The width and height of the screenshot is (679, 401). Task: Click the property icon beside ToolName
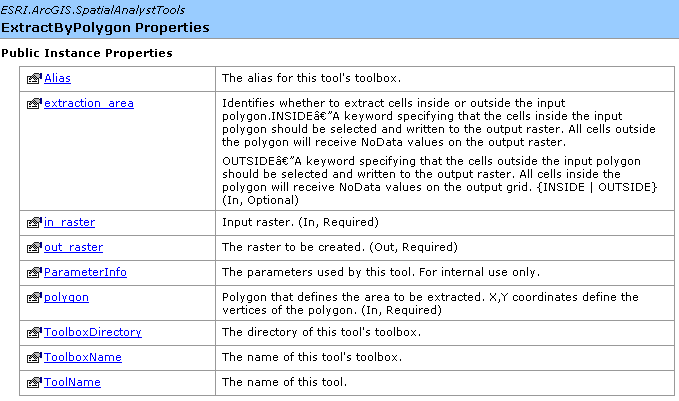[x=34, y=382]
